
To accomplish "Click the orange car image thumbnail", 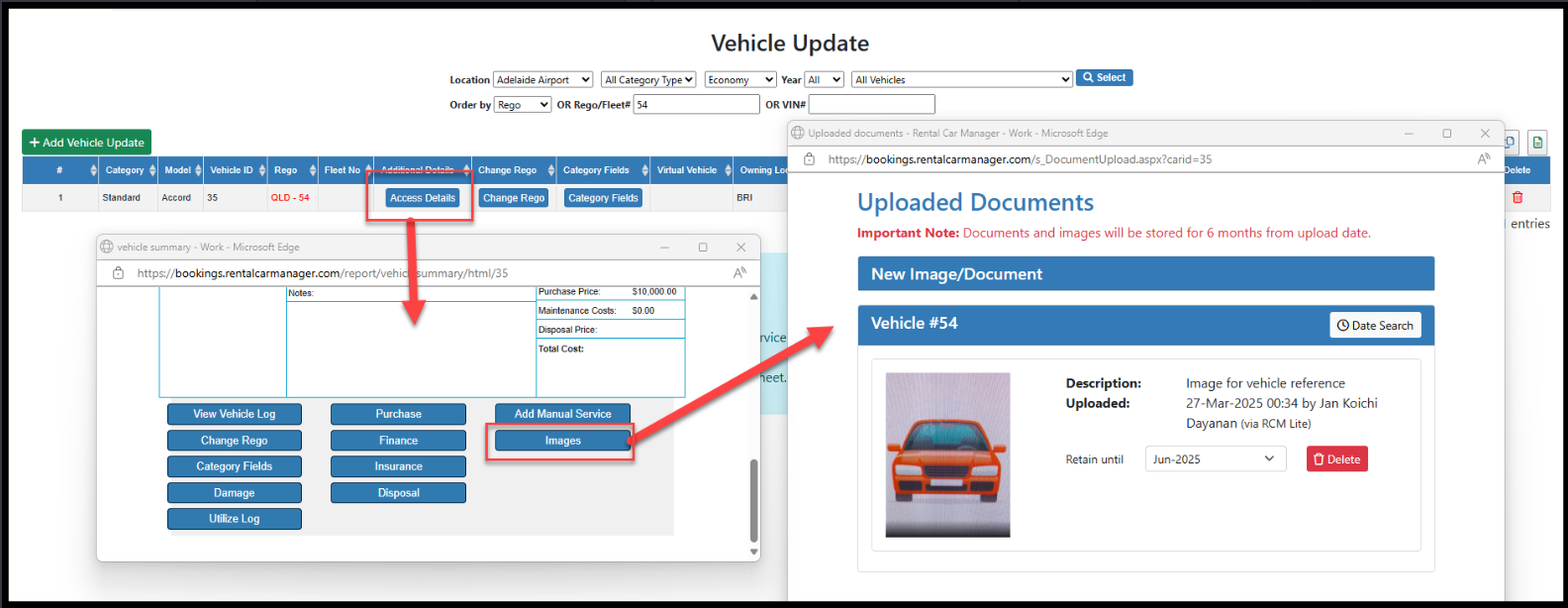I will pyautogui.click(x=947, y=455).
